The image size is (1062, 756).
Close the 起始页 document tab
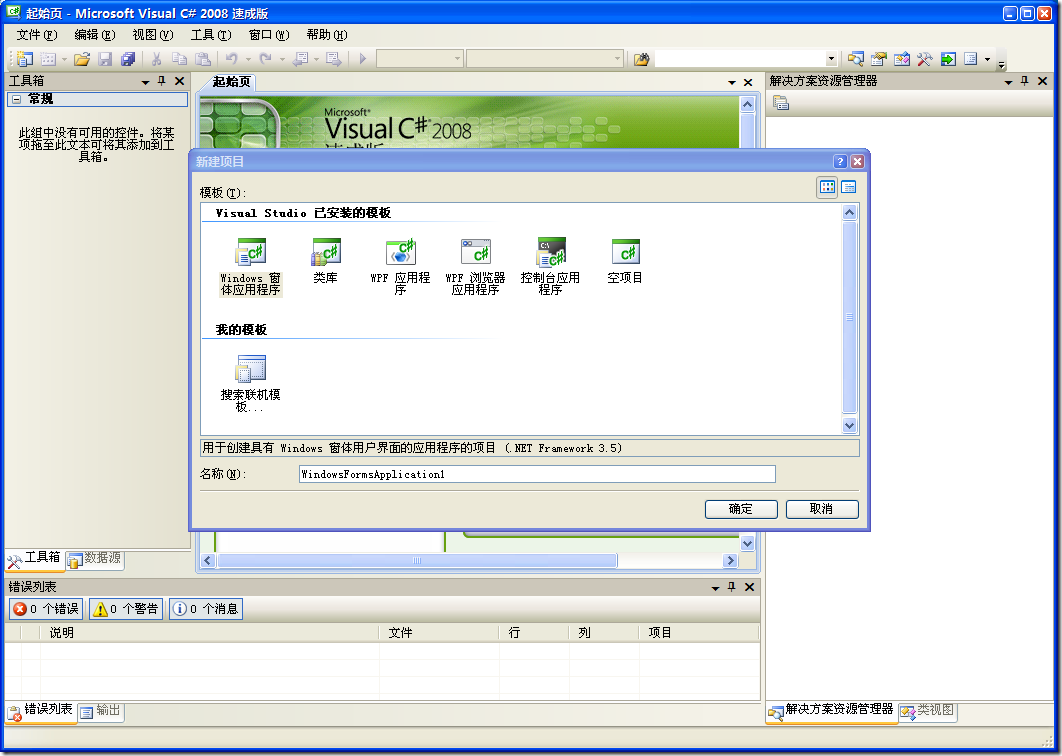tap(748, 83)
